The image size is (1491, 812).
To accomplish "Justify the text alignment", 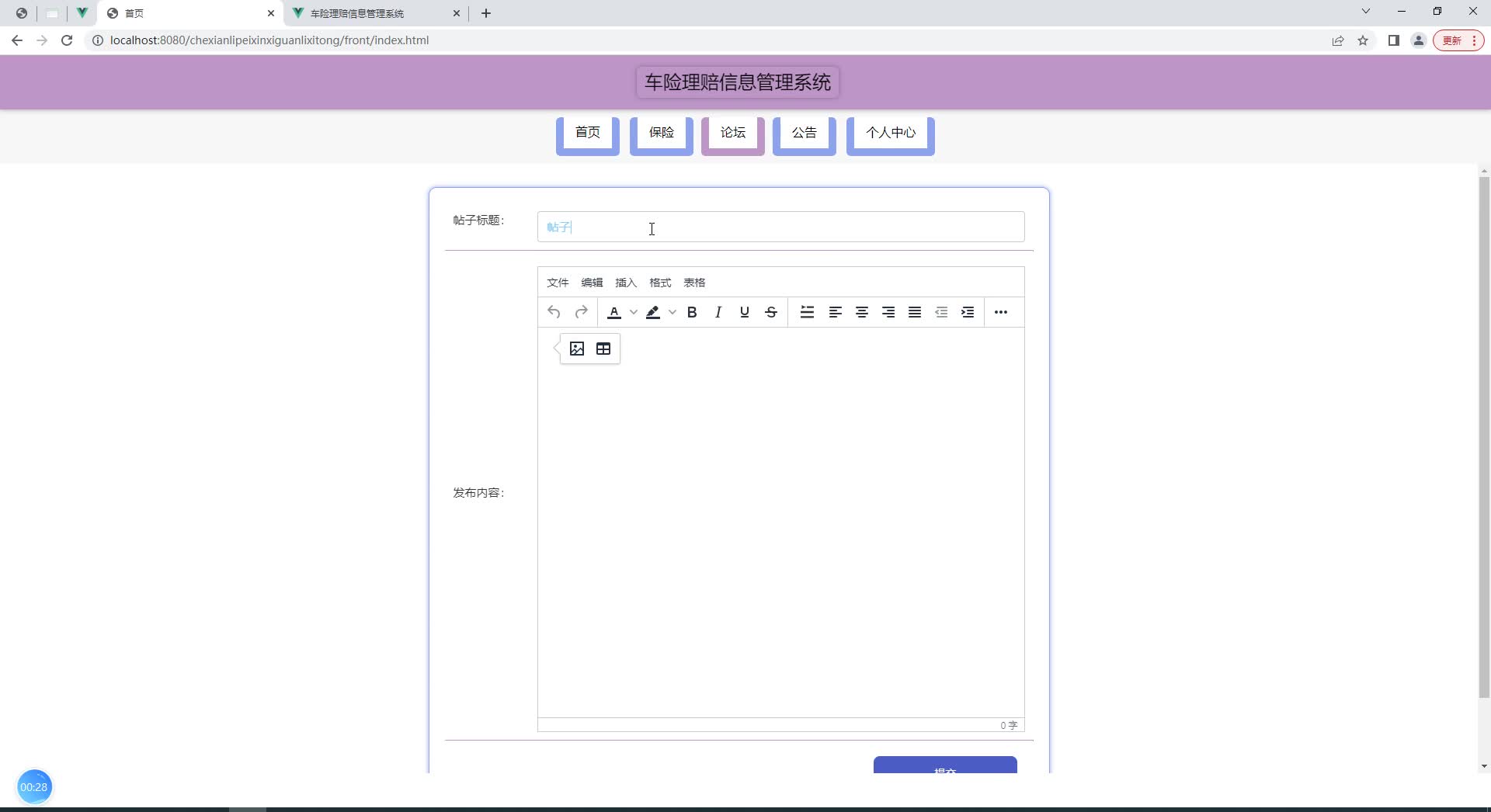I will pyautogui.click(x=915, y=312).
